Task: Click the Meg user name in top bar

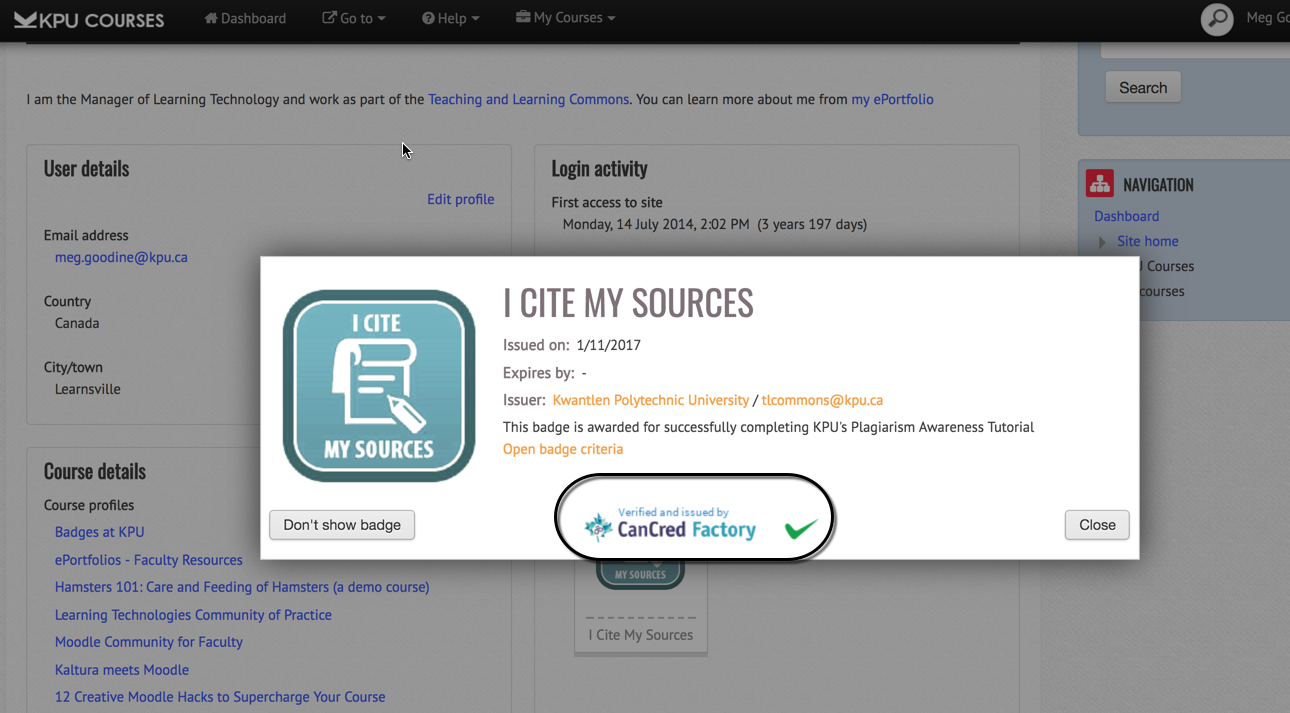Action: click(1267, 18)
